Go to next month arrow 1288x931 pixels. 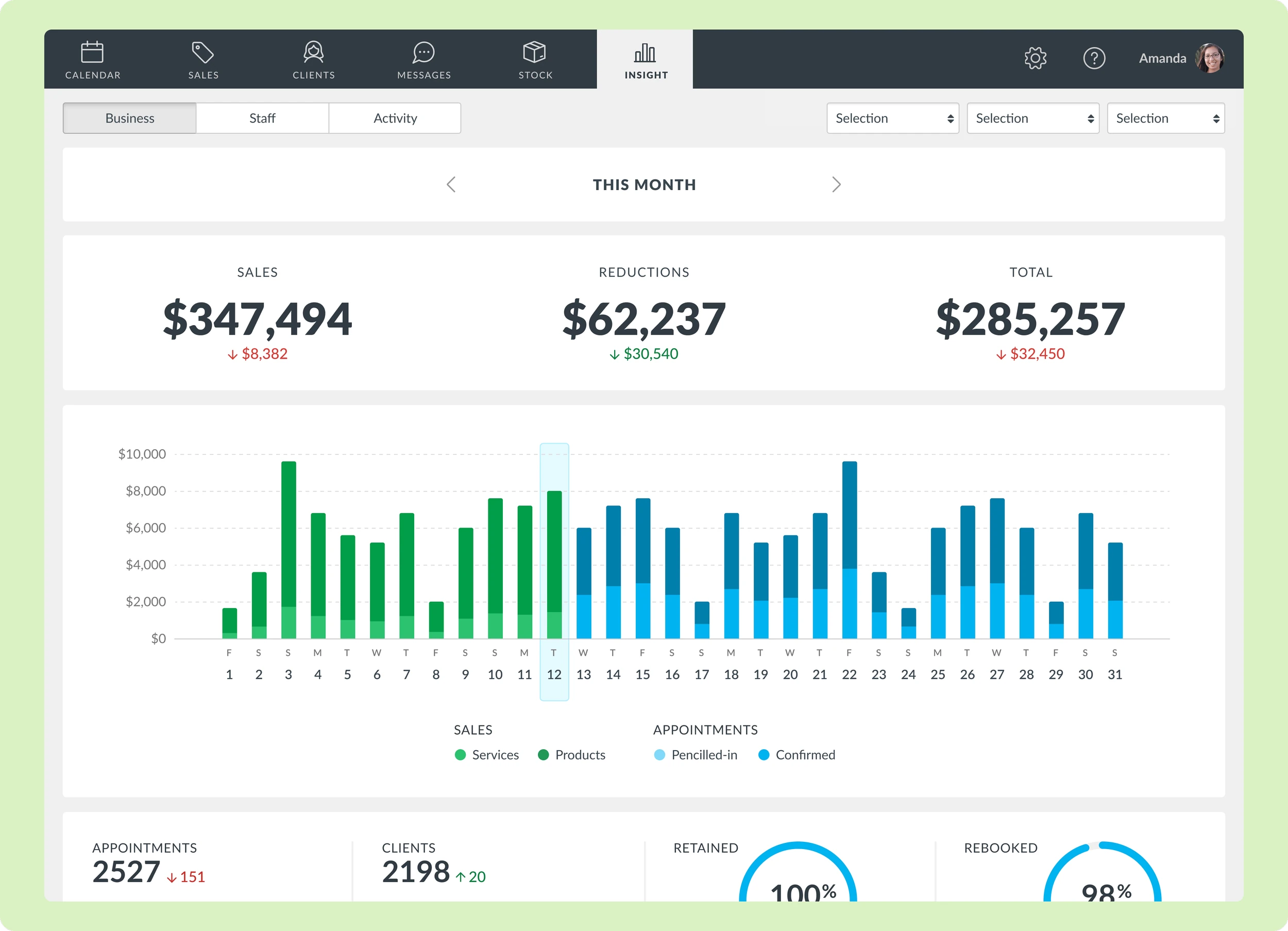(836, 184)
